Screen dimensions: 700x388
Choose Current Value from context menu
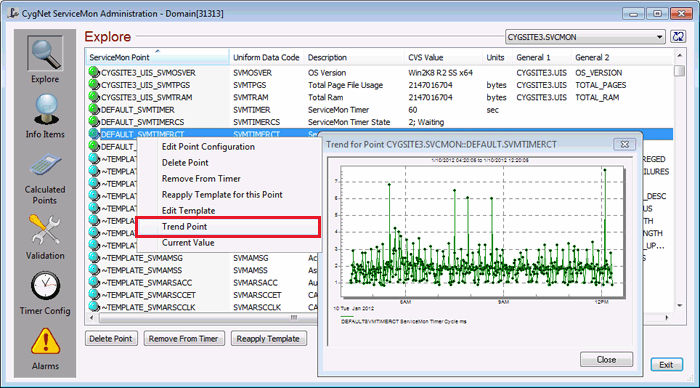[x=188, y=242]
